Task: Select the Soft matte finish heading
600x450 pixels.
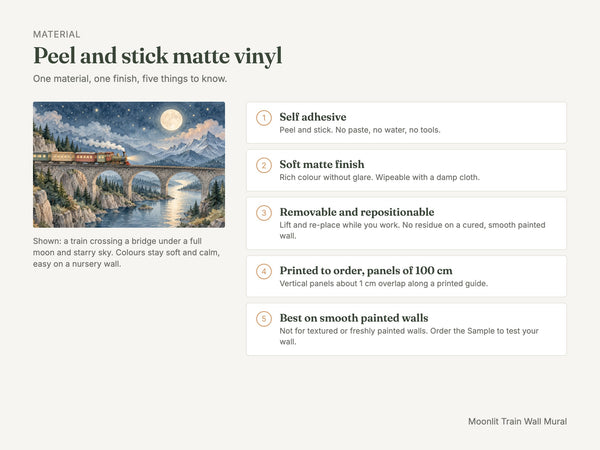Action: click(x=322, y=164)
